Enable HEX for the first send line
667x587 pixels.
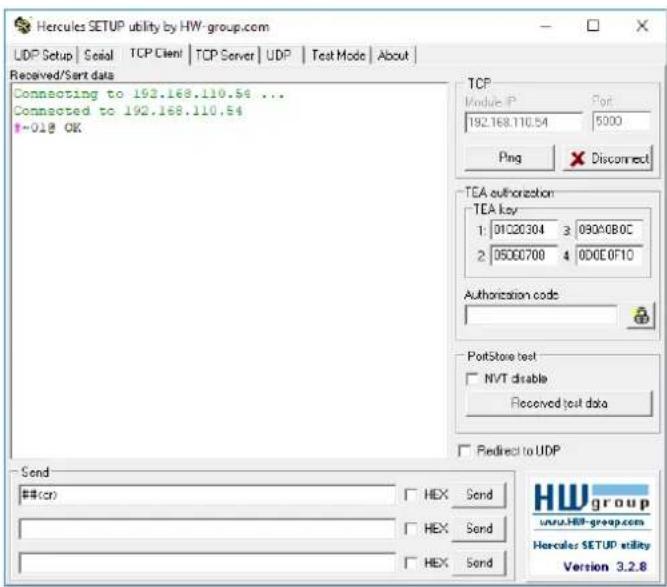click(x=410, y=495)
